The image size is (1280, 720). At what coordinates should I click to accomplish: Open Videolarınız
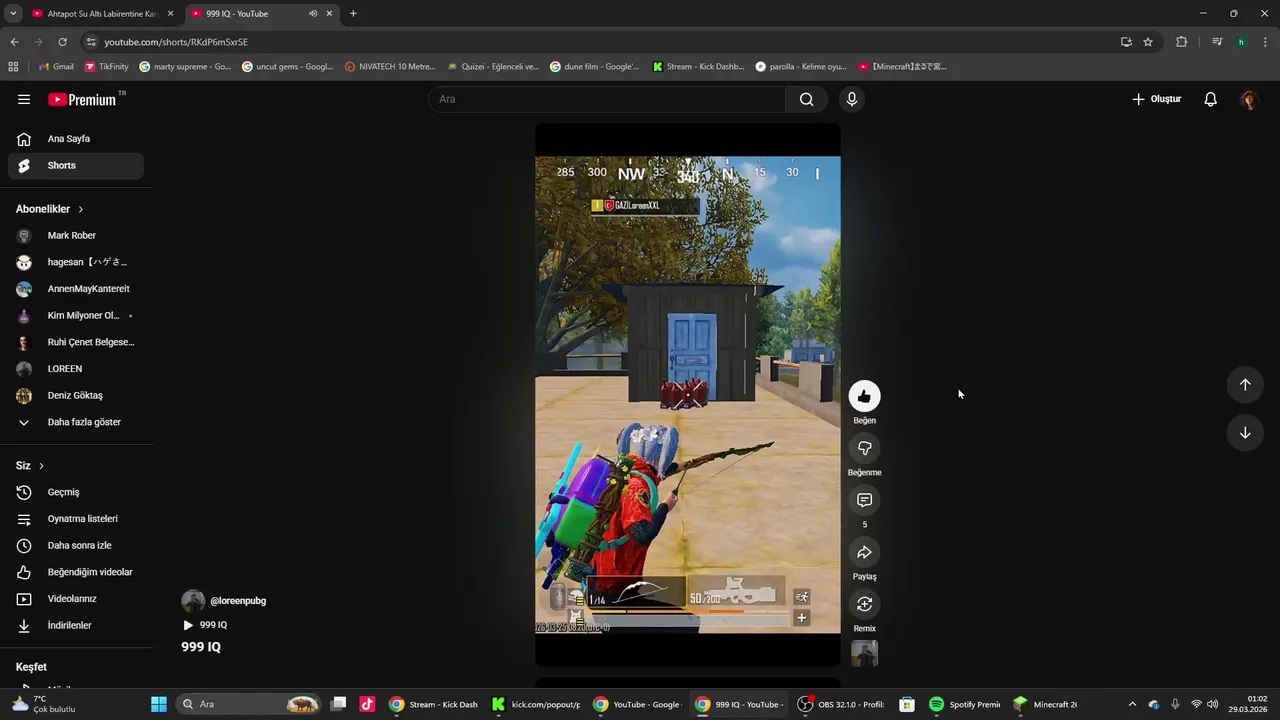coord(76,599)
